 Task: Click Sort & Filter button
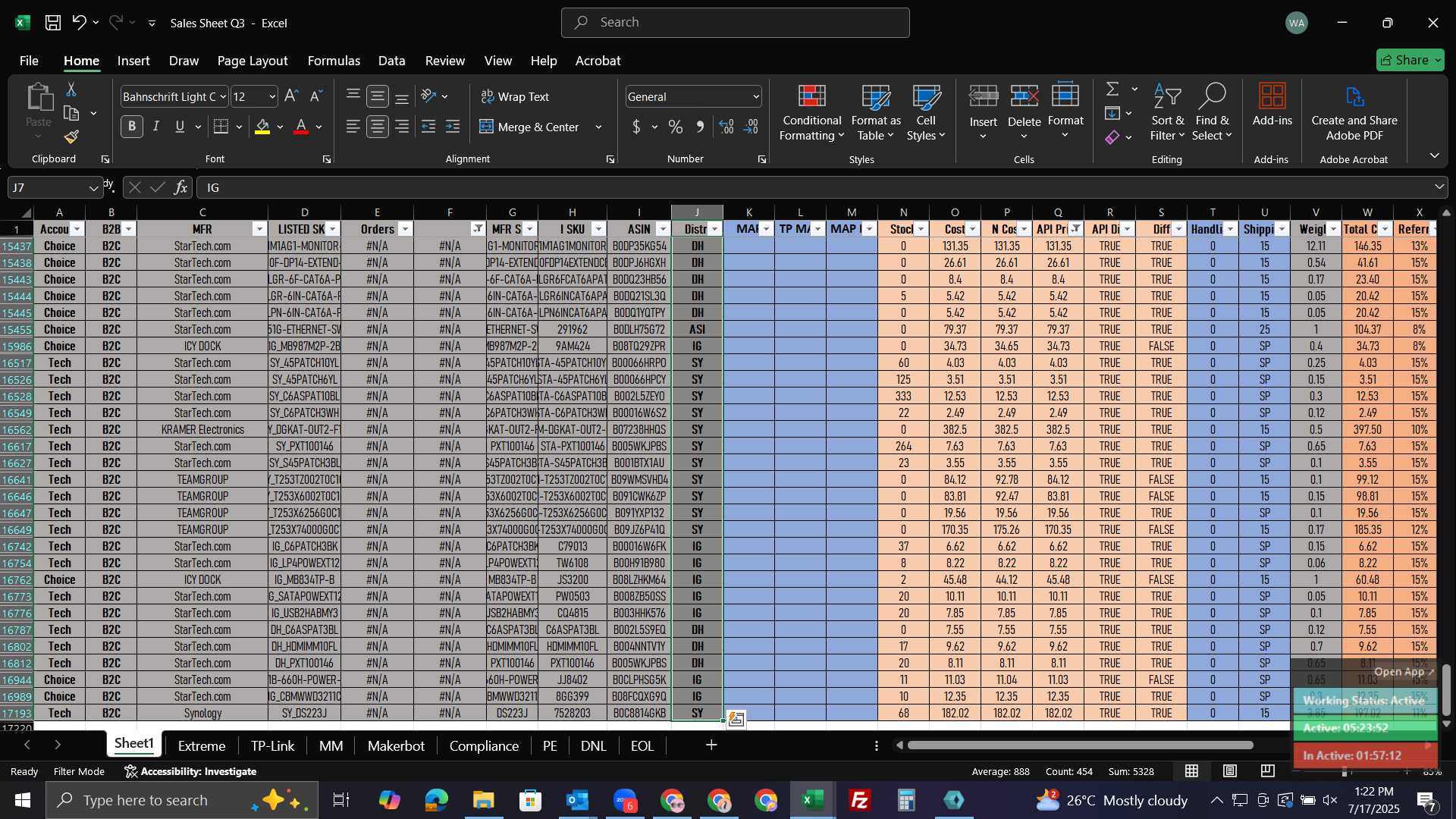[1167, 112]
